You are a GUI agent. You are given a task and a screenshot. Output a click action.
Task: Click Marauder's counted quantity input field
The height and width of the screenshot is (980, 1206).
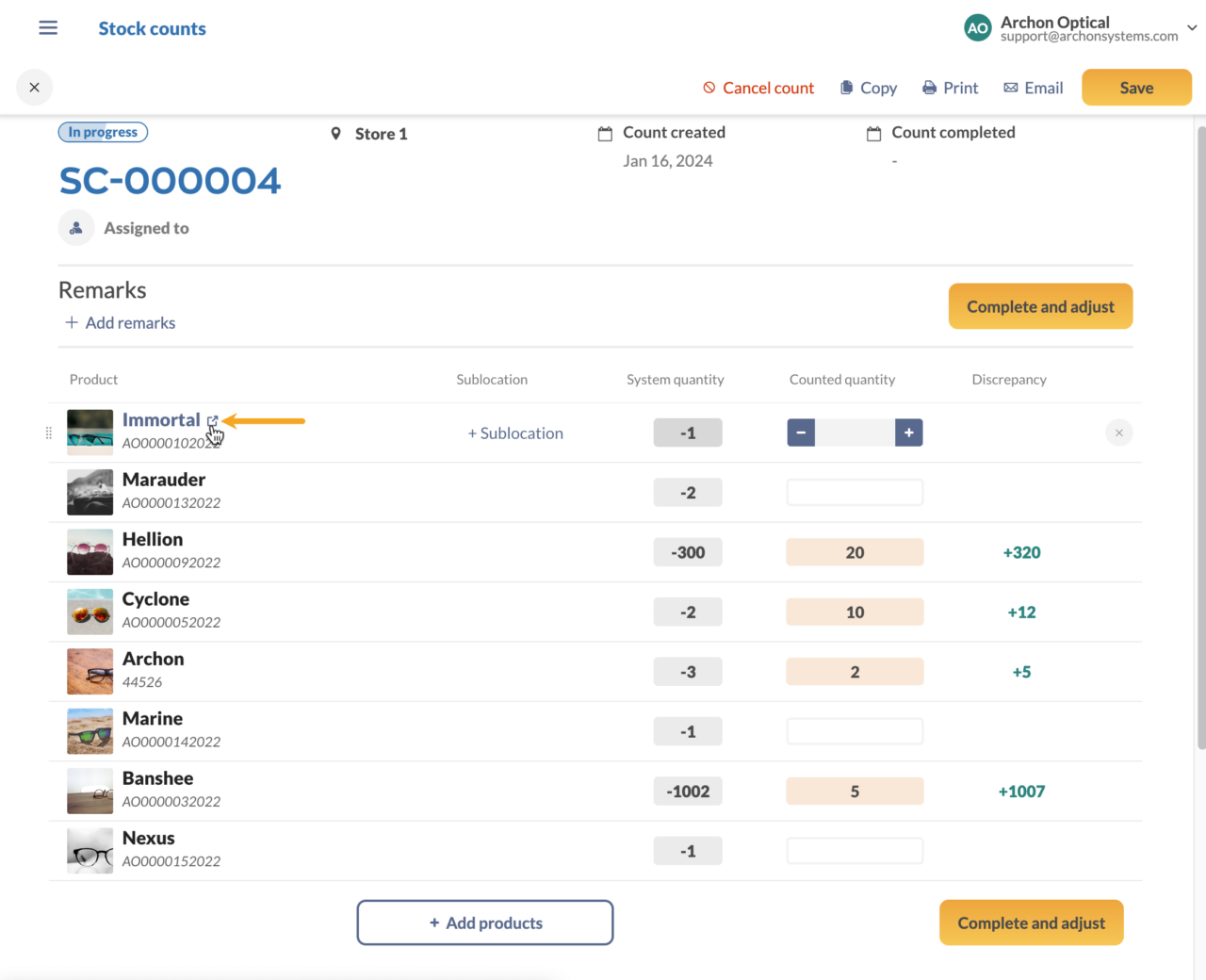pyautogui.click(x=854, y=492)
